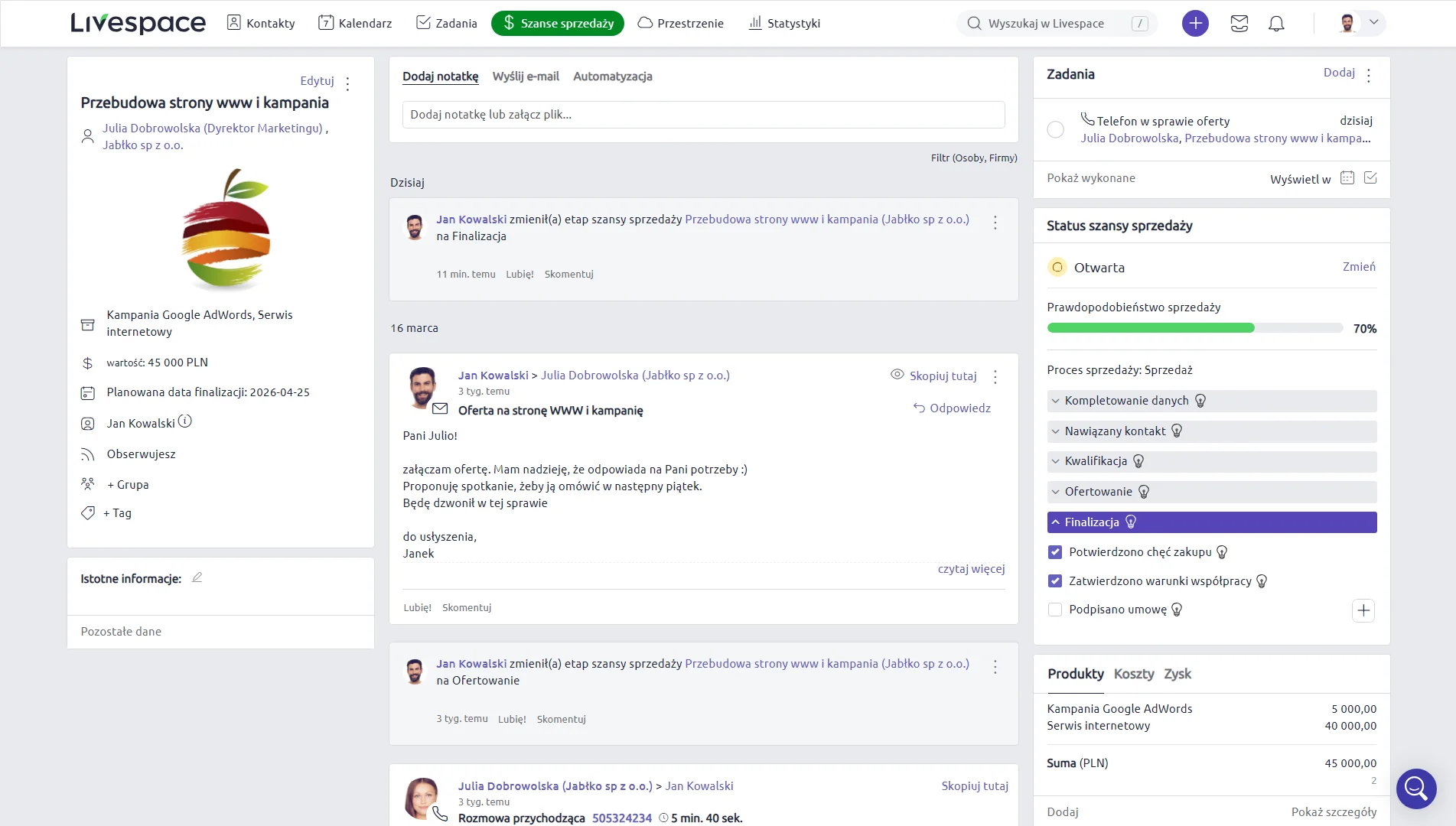Uncheck Potwierdzono chęć zakupu

click(1055, 551)
